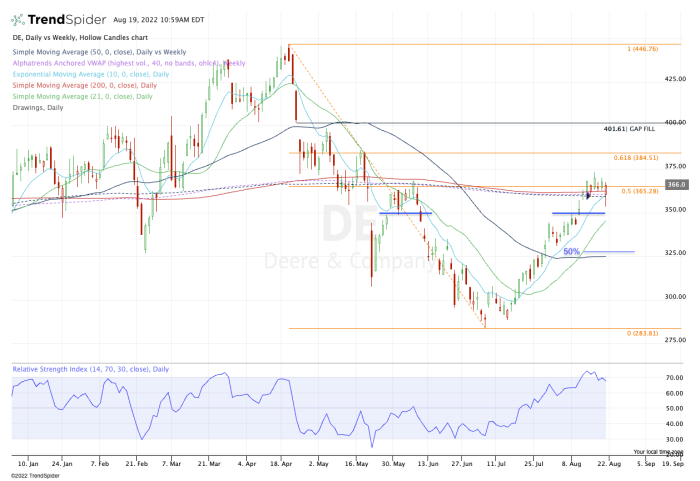Click the RSI 60.00 axis label
The height and width of the screenshot is (481, 700).
pos(674,393)
